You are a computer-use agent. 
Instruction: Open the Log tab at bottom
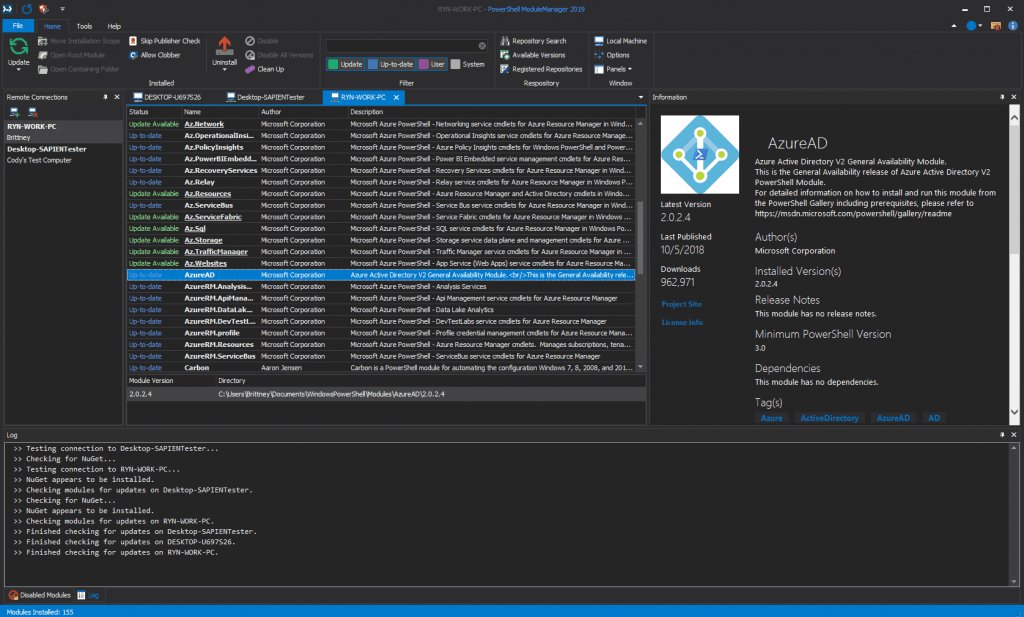coord(88,595)
